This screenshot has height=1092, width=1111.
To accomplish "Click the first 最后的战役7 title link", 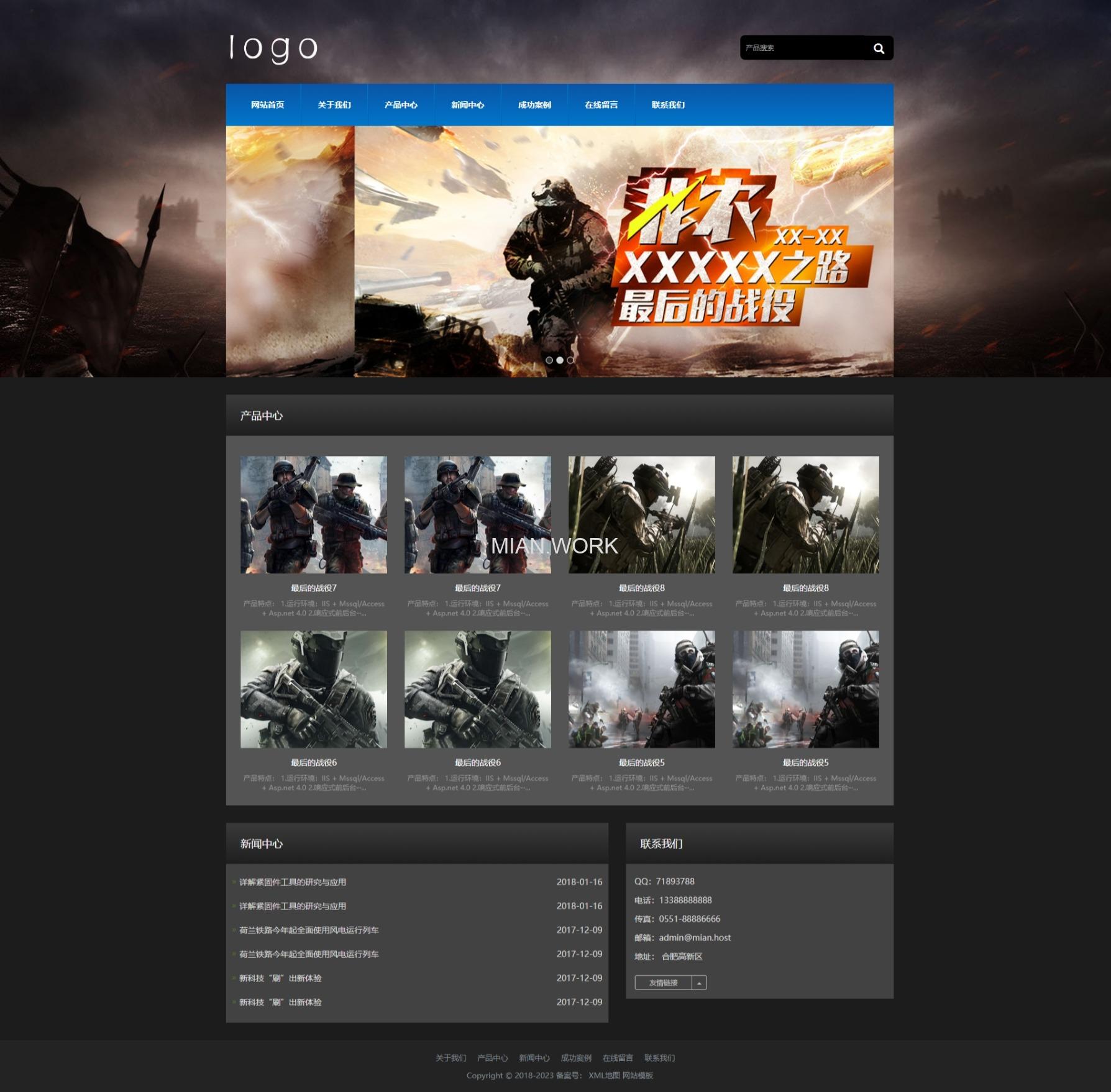I will pyautogui.click(x=314, y=588).
